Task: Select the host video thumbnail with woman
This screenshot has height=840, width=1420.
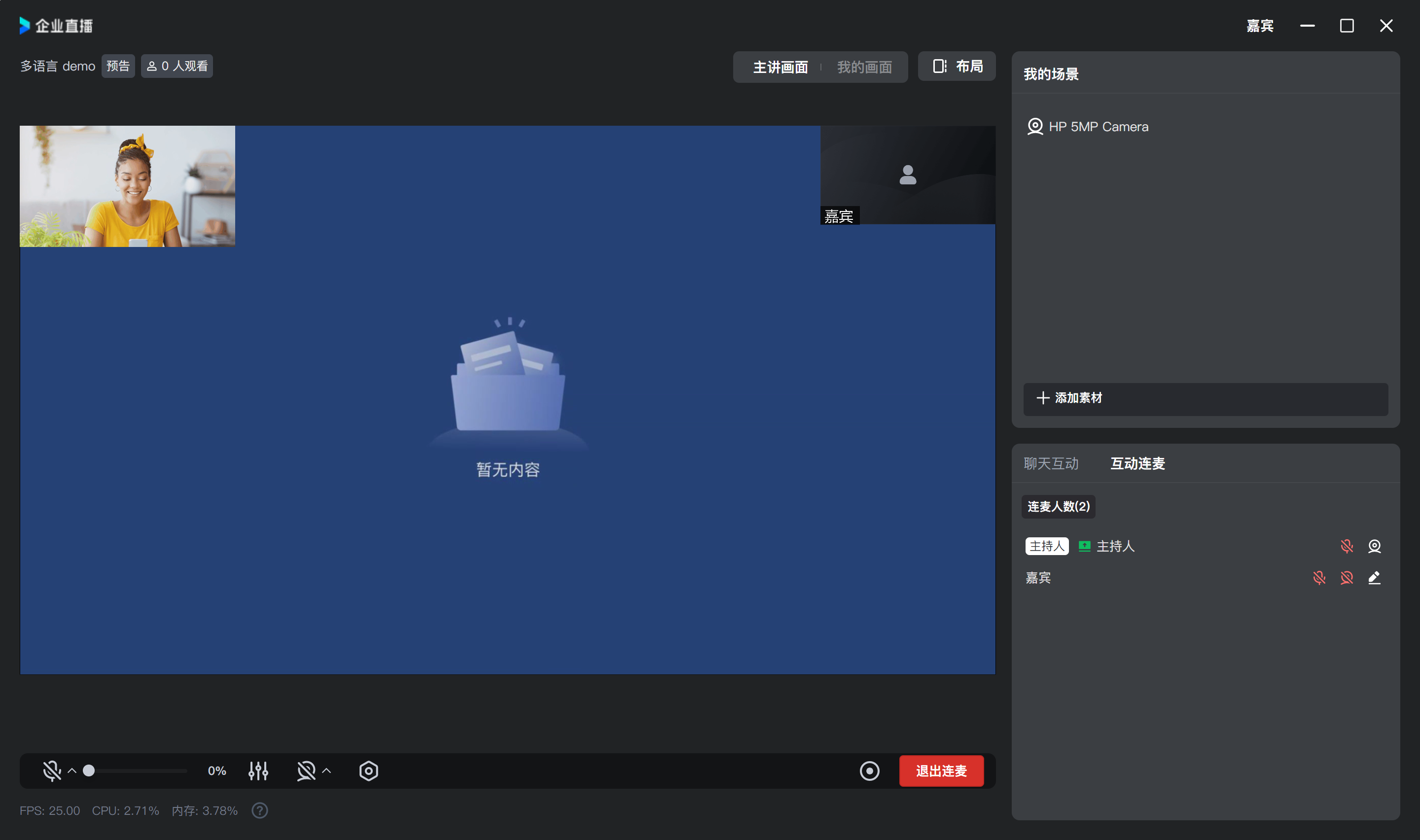Action: 127,186
